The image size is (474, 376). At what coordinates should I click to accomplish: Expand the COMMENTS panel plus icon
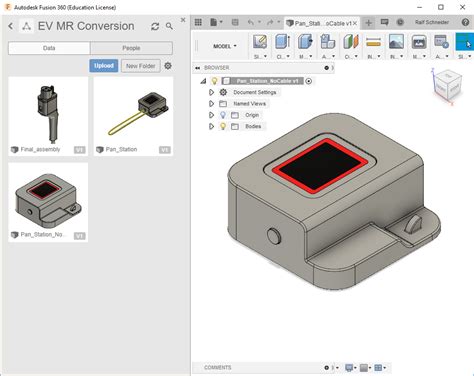click(x=327, y=368)
